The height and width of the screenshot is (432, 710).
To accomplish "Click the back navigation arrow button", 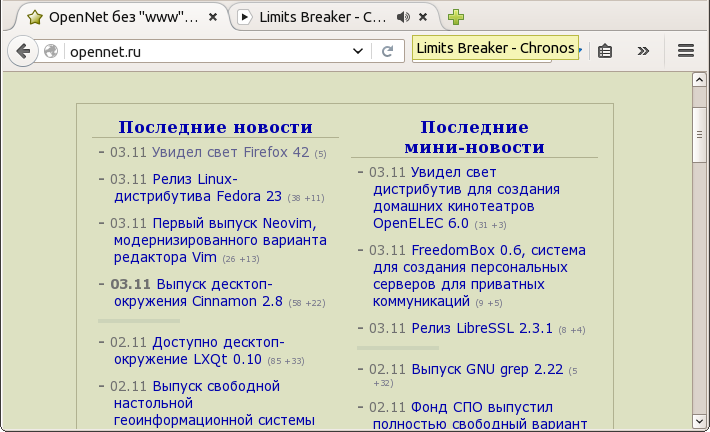I will click(x=24, y=51).
